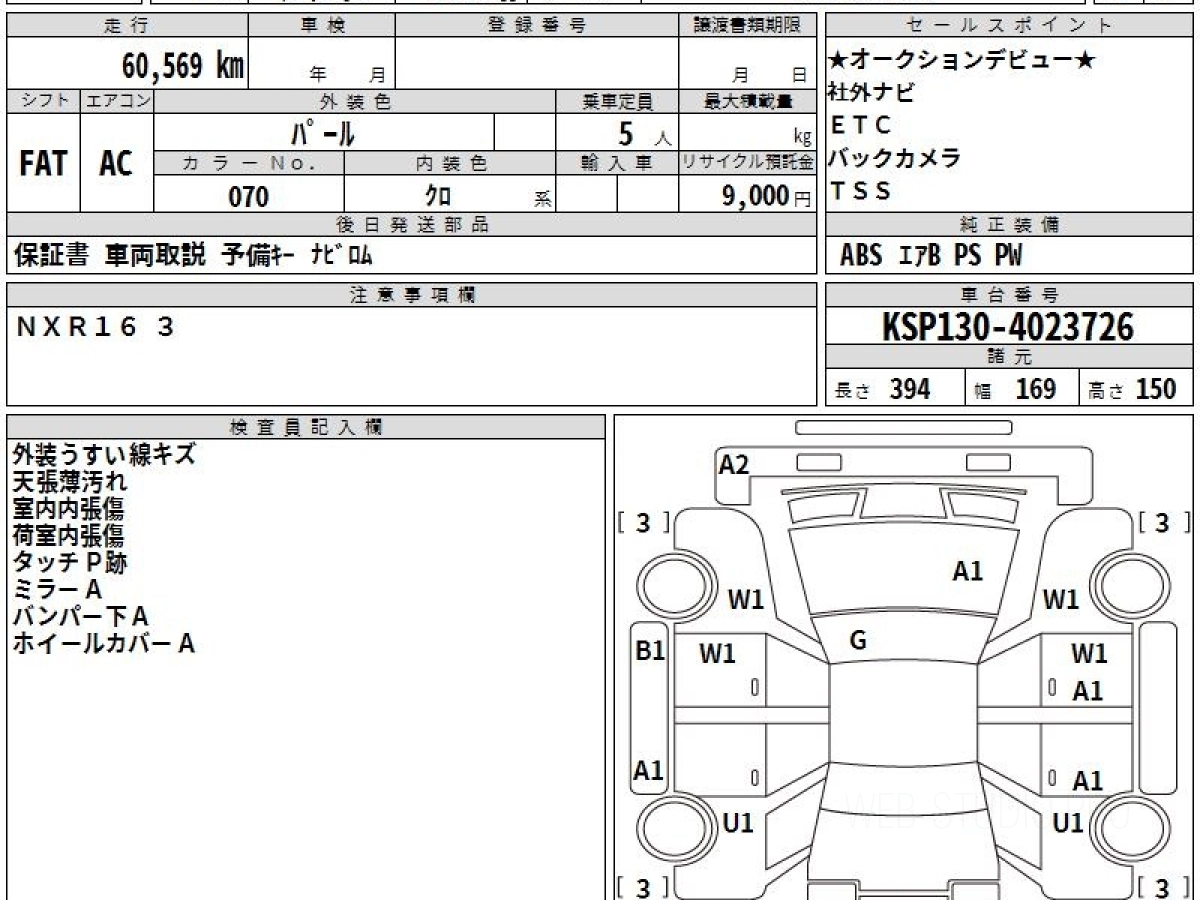Select the 車台番号 header
The height and width of the screenshot is (900, 1200).
coord(1010,294)
